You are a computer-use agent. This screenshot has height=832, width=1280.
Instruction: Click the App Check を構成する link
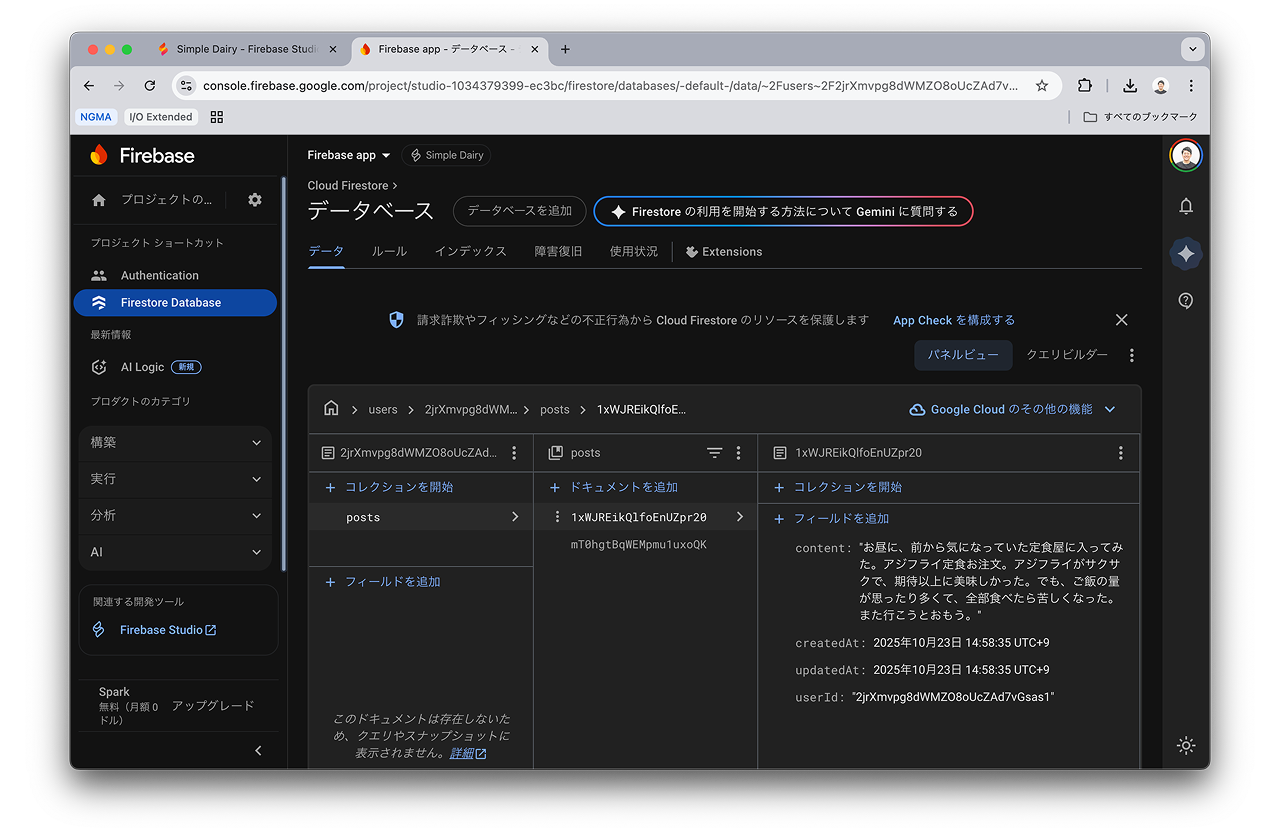953,319
